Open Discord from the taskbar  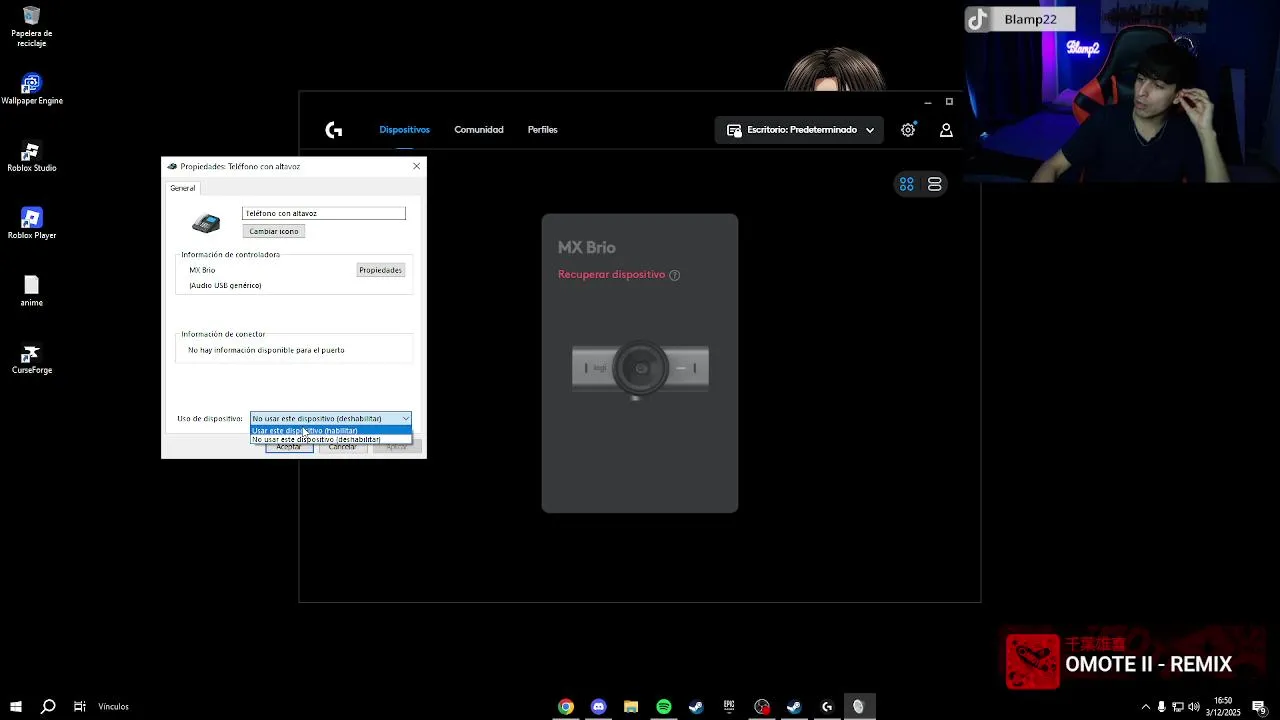click(599, 707)
